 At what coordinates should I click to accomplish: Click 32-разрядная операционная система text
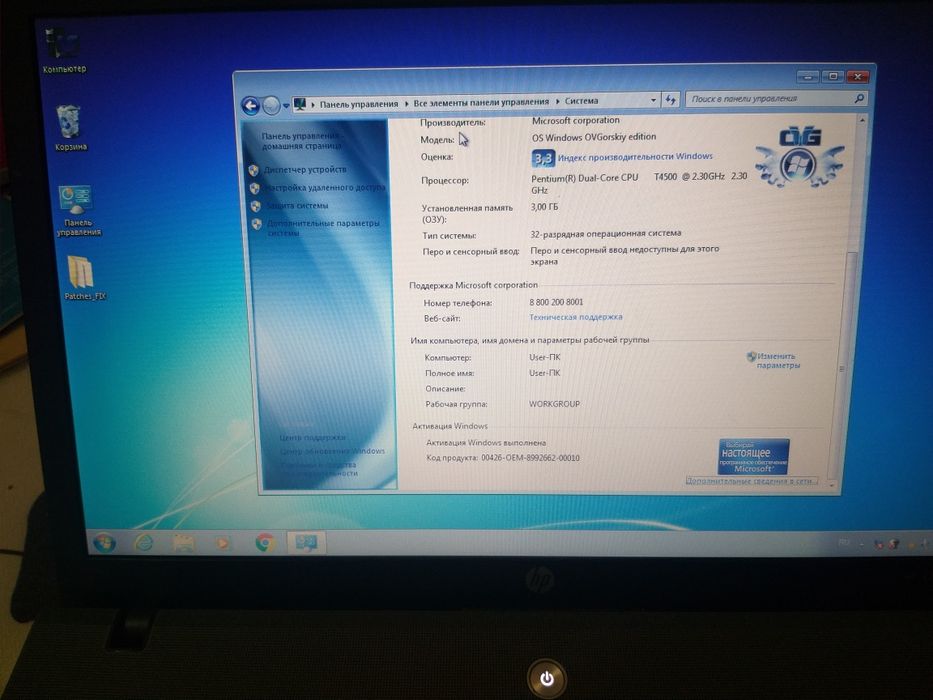[606, 233]
